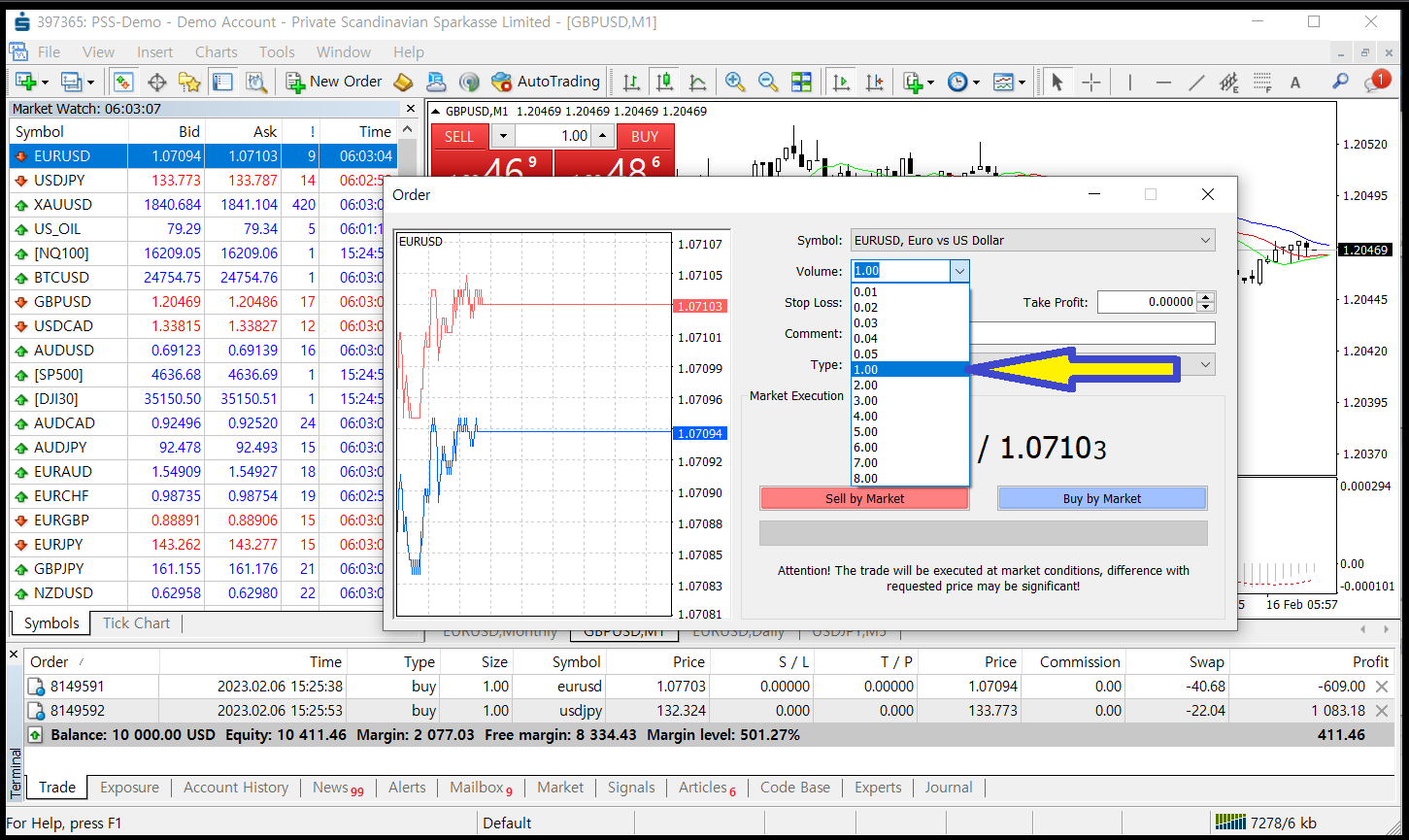The width and height of the screenshot is (1409, 840).
Task: Select the Trendline drawing tool
Action: click(1197, 83)
